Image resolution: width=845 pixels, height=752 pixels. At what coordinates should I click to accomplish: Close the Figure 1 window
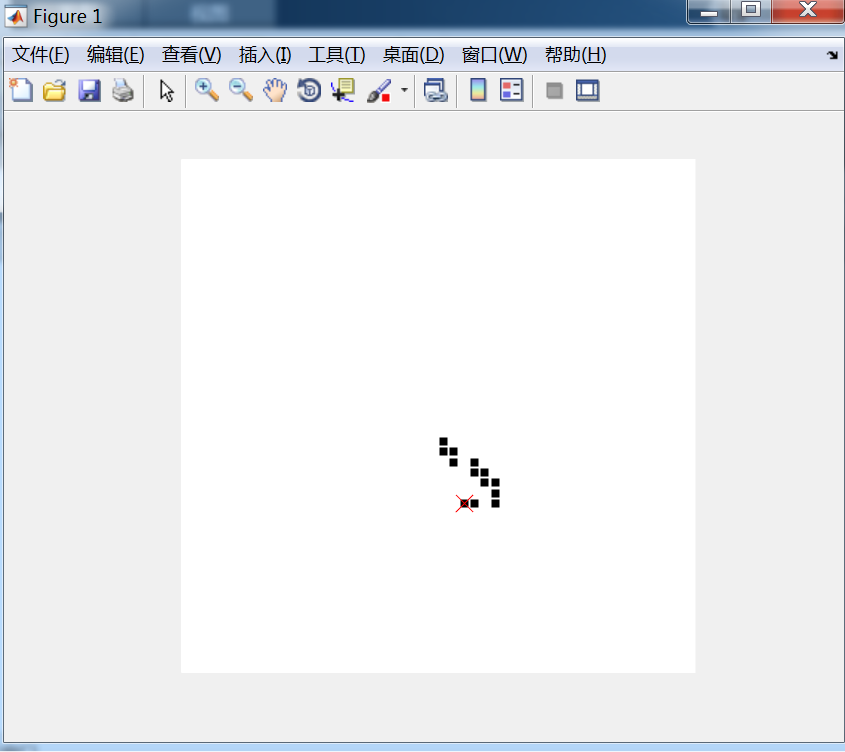[x=807, y=10]
